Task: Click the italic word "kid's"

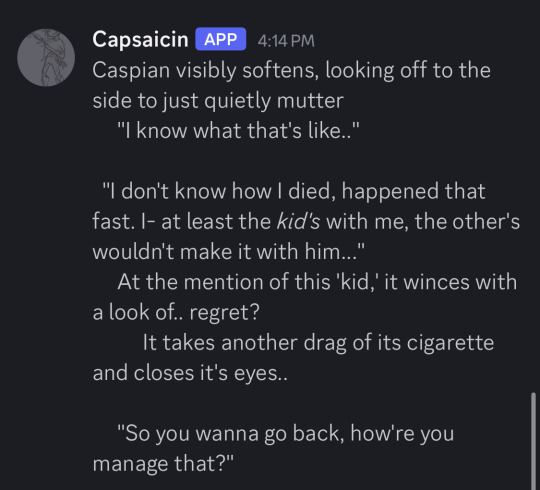Action: [x=298, y=221]
